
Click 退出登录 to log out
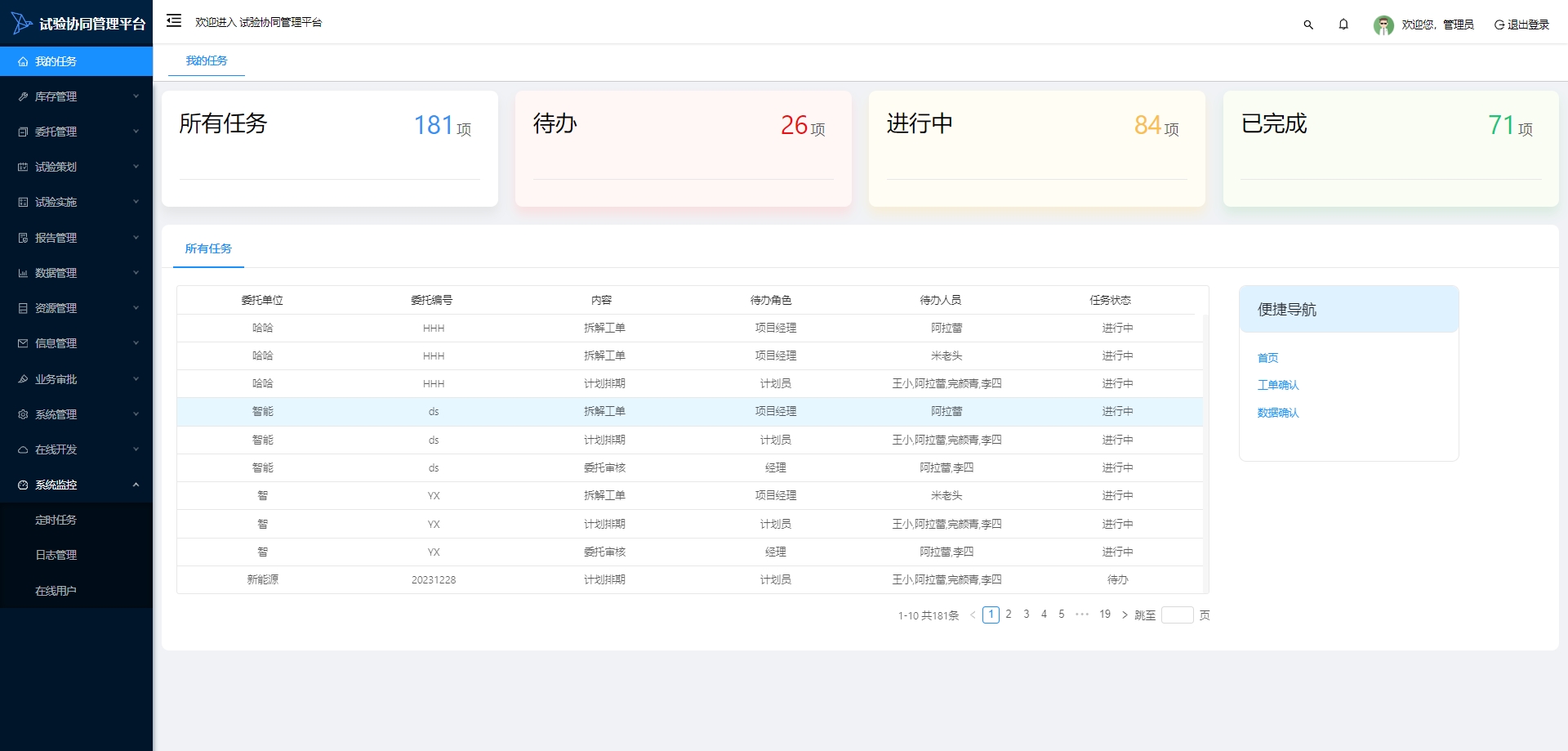[1521, 25]
